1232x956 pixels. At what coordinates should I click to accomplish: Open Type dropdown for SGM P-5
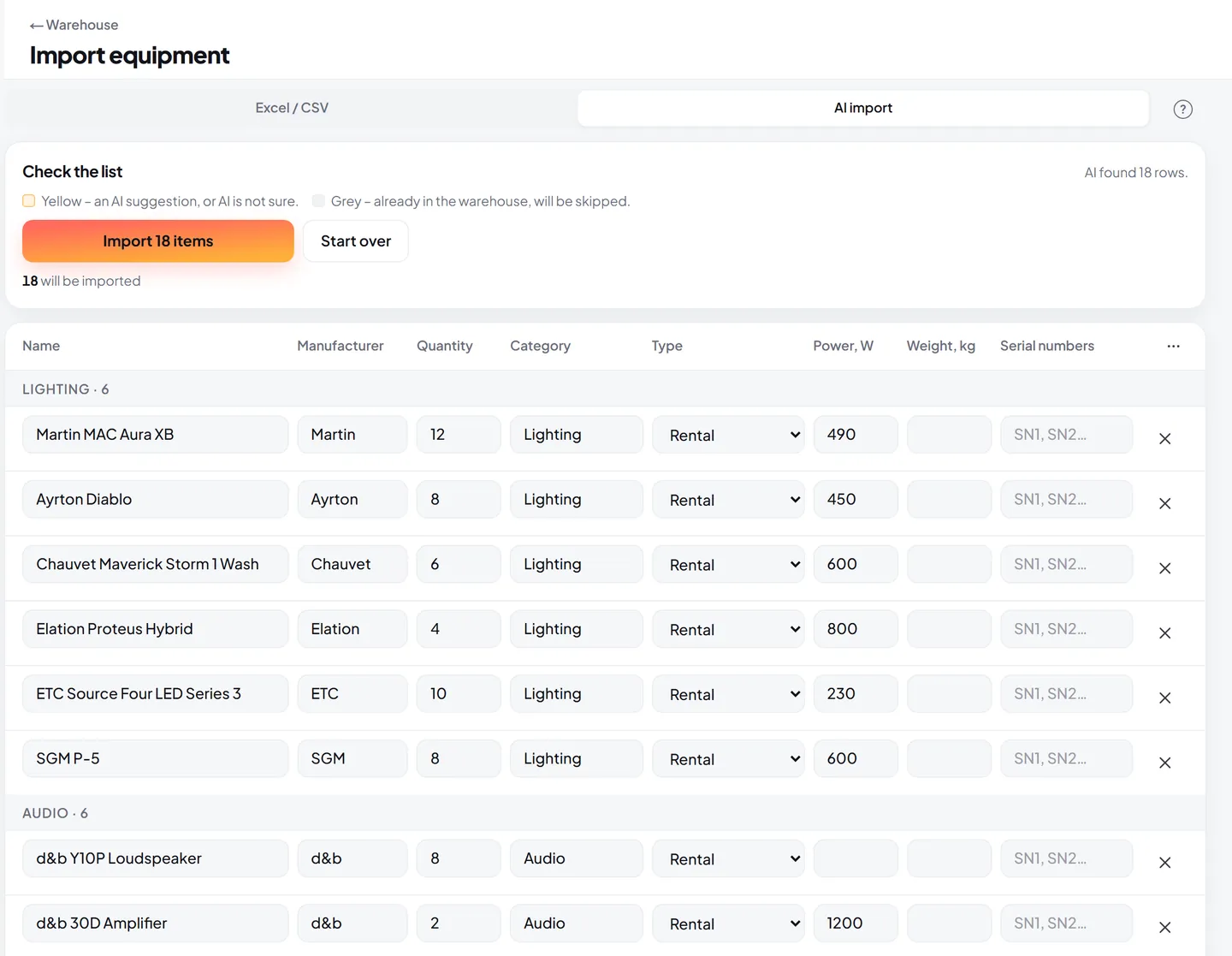coord(728,758)
